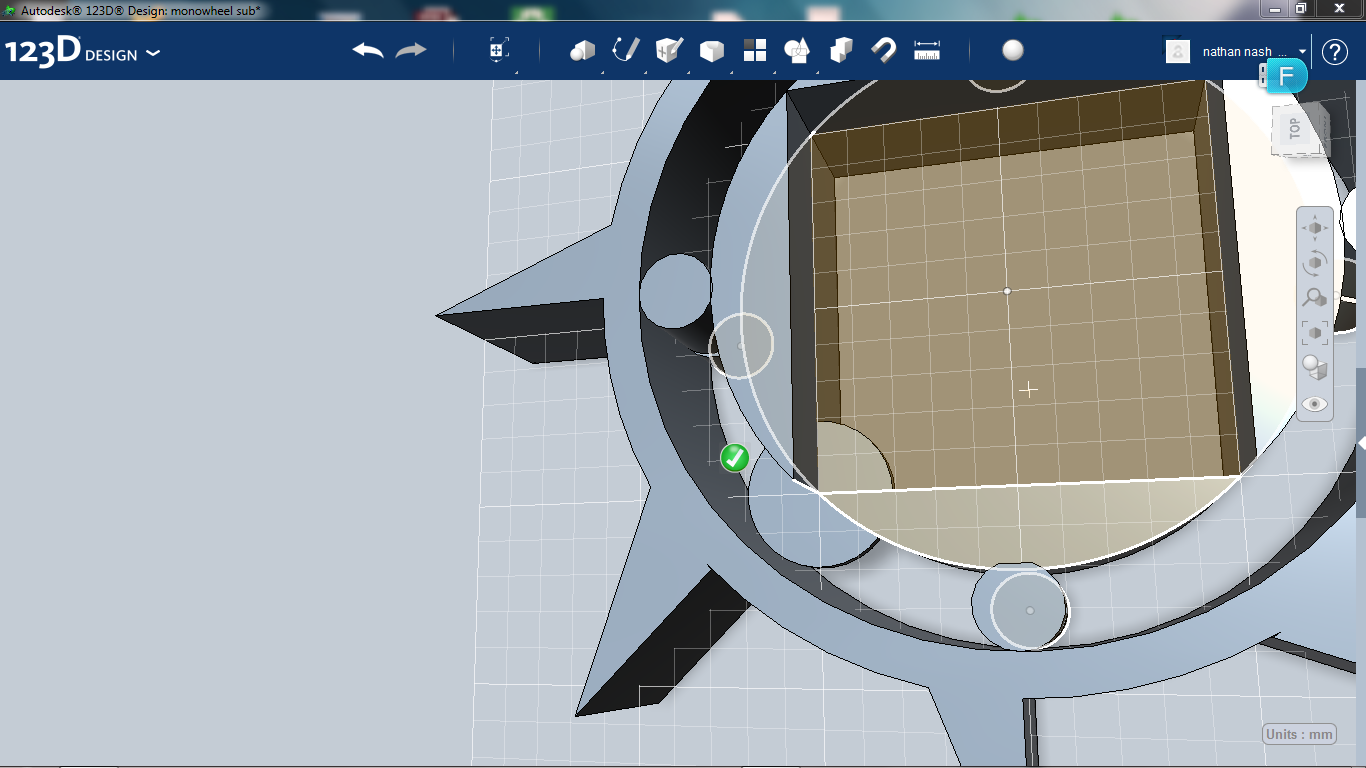Image resolution: width=1366 pixels, height=768 pixels.
Task: Click the TOP face of view cube
Action: pos(1296,129)
